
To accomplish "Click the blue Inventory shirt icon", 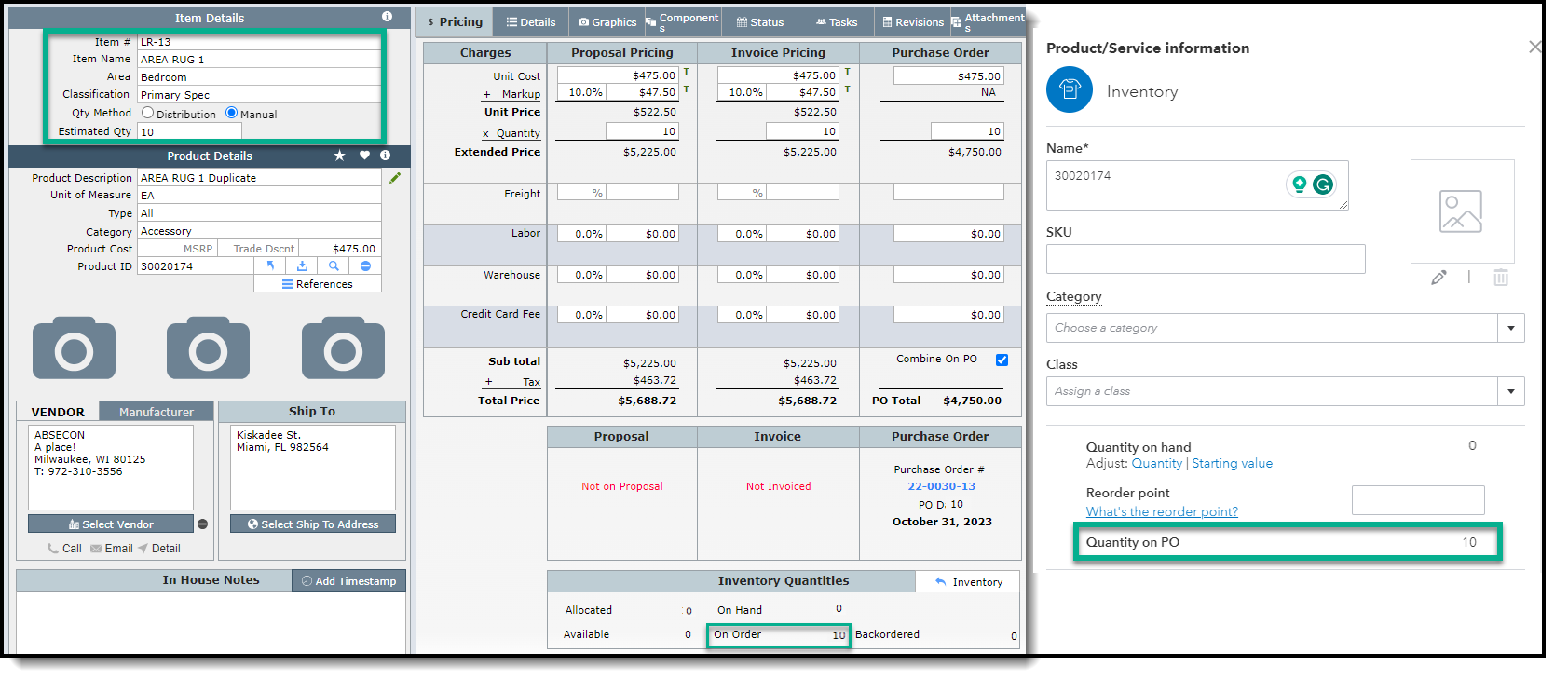I will [x=1070, y=89].
